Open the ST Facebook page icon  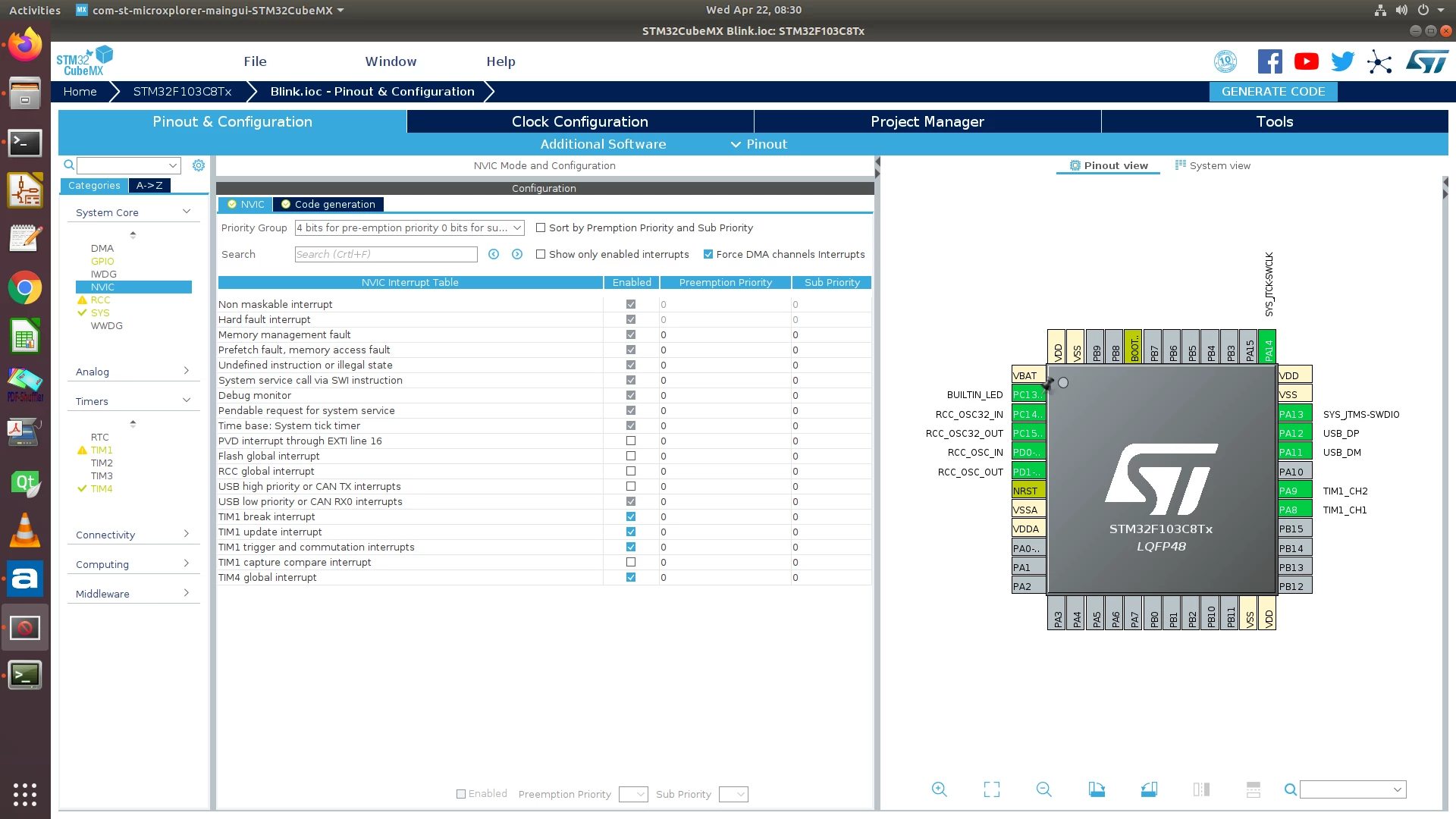(1269, 61)
